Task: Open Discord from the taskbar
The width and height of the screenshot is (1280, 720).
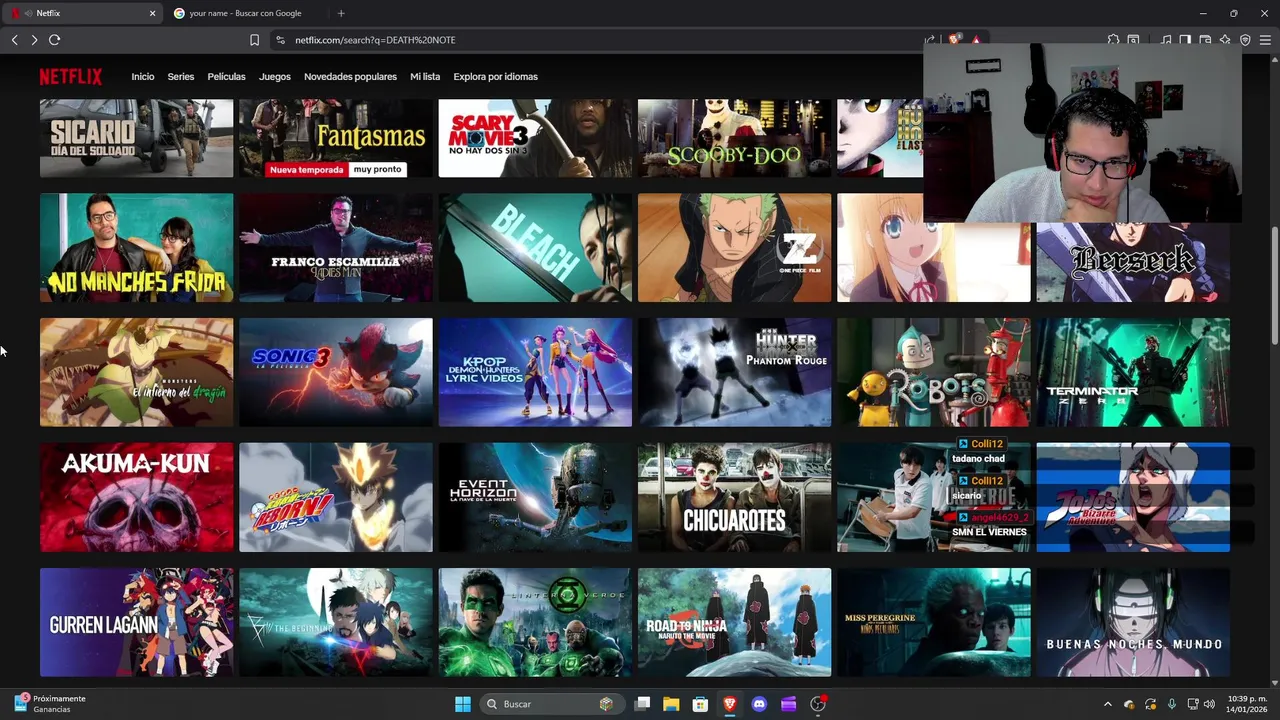Action: pos(759,704)
